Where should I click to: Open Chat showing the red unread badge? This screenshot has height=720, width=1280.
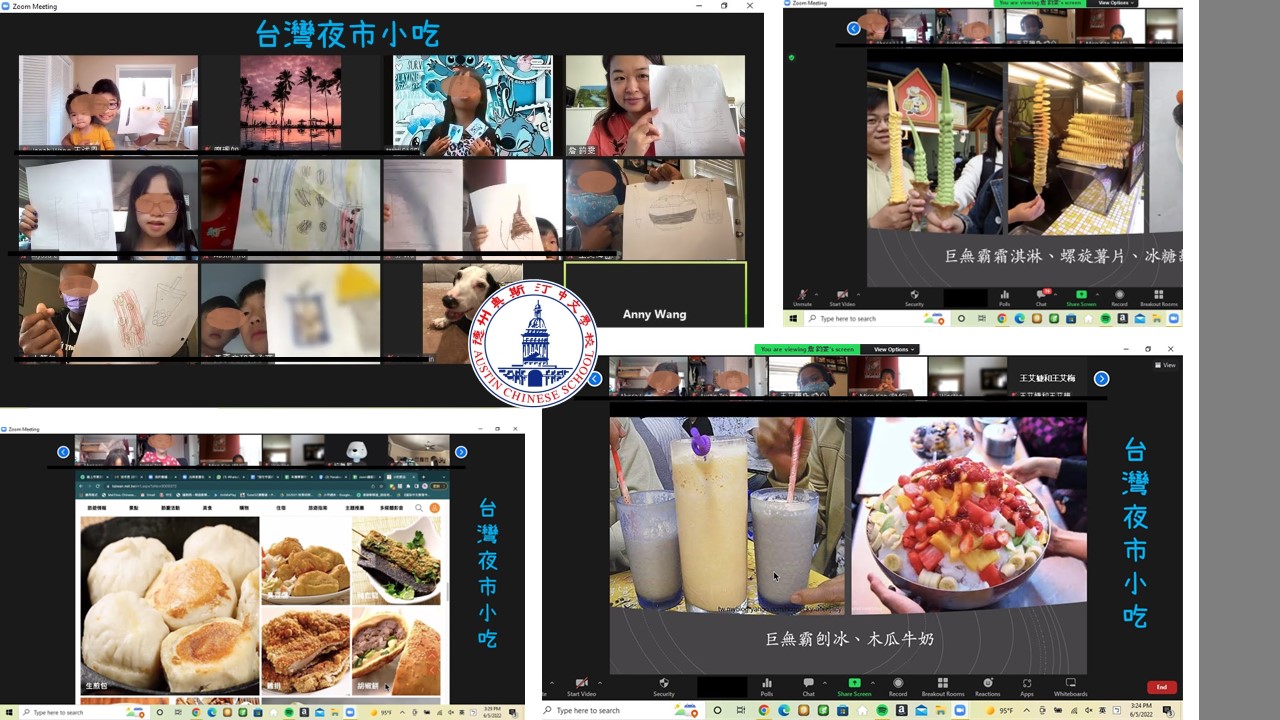[1041, 297]
